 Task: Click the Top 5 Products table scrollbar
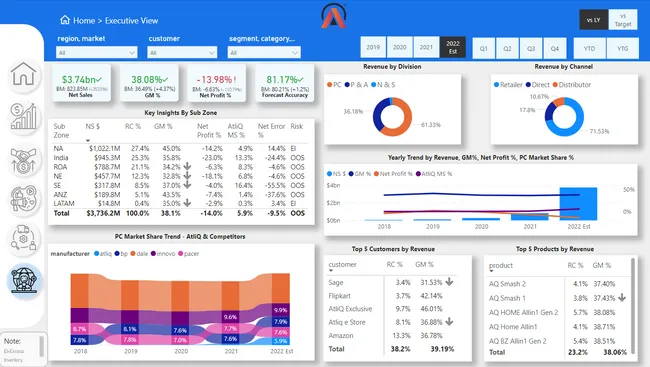click(x=633, y=305)
